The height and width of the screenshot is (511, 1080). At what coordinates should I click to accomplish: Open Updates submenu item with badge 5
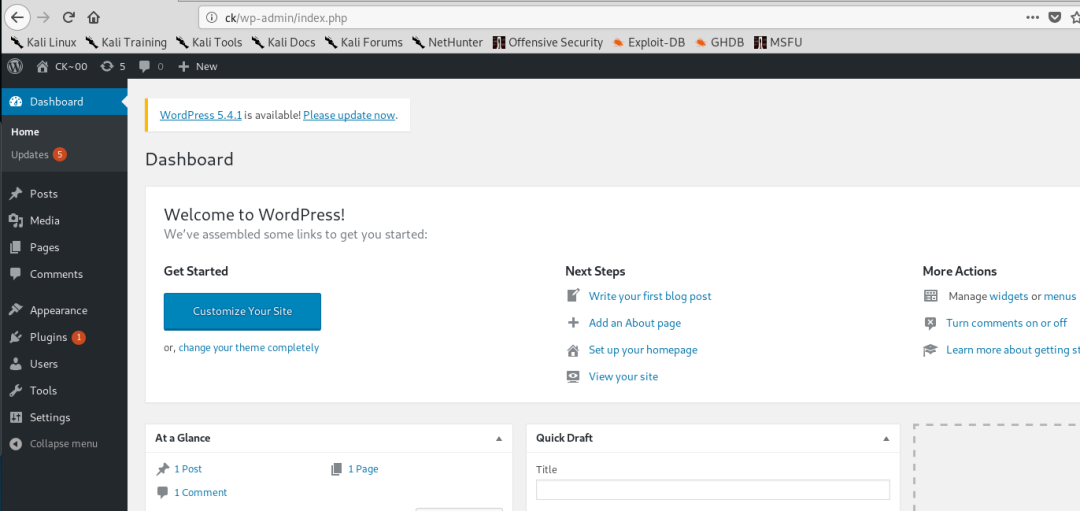coord(39,155)
